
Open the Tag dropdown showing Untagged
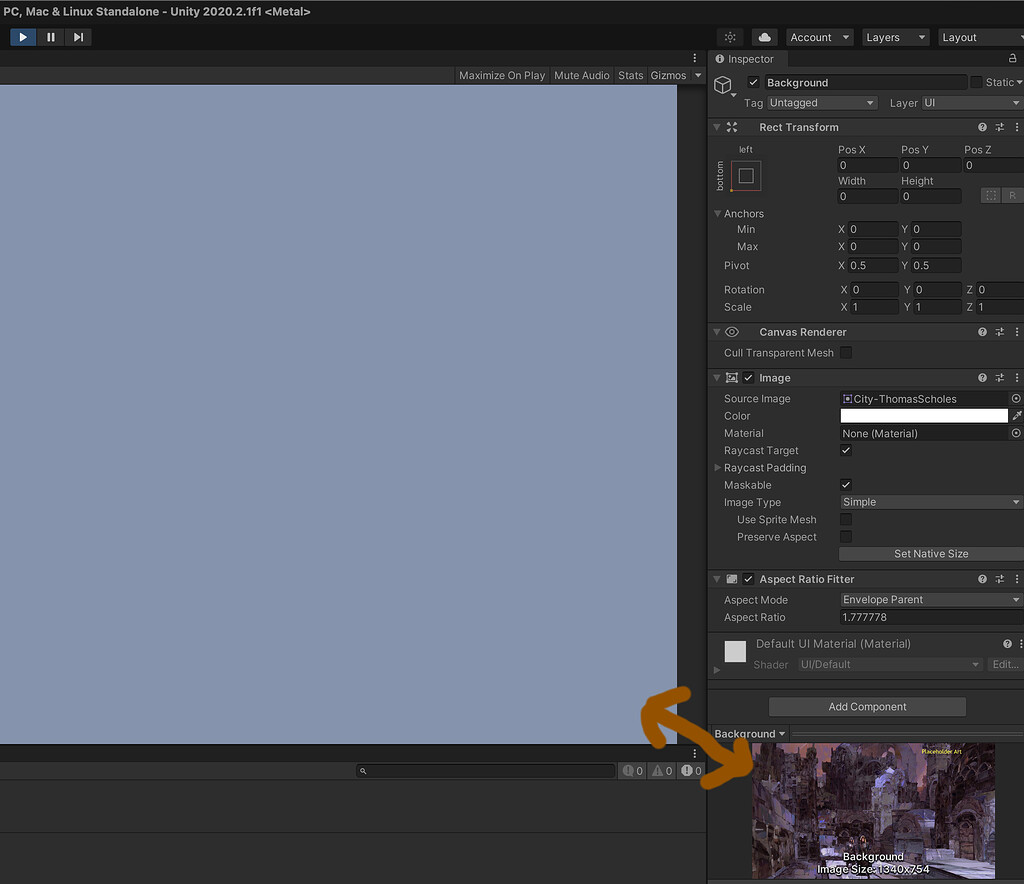point(822,102)
